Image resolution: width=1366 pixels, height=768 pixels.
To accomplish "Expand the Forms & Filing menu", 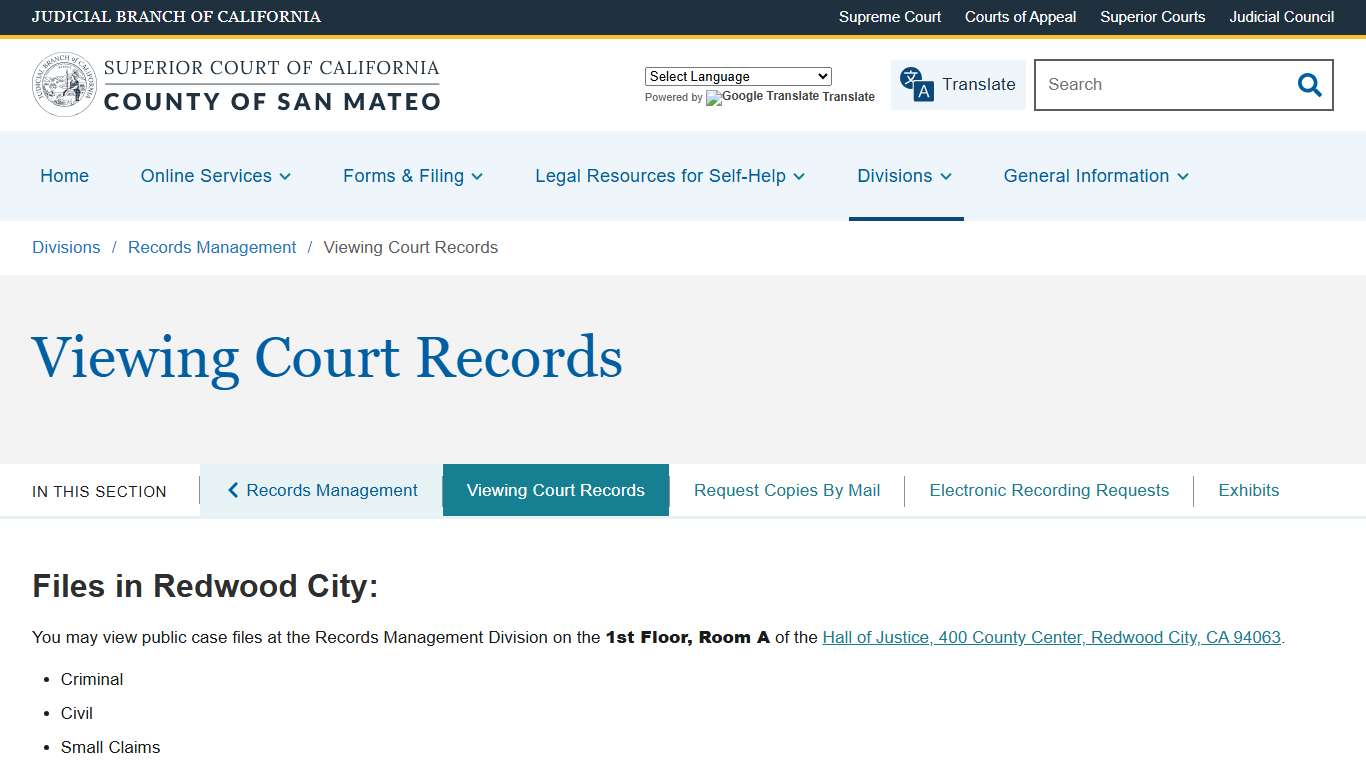I will (412, 176).
